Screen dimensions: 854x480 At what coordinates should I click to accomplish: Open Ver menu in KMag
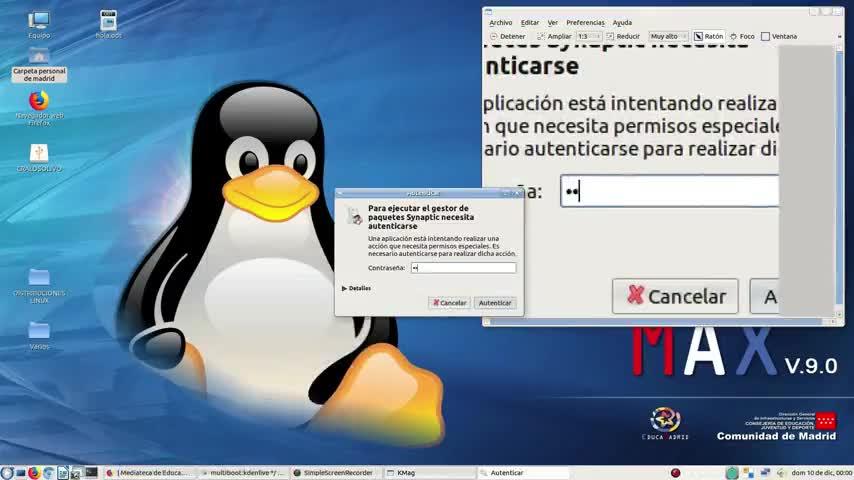pyautogui.click(x=552, y=22)
